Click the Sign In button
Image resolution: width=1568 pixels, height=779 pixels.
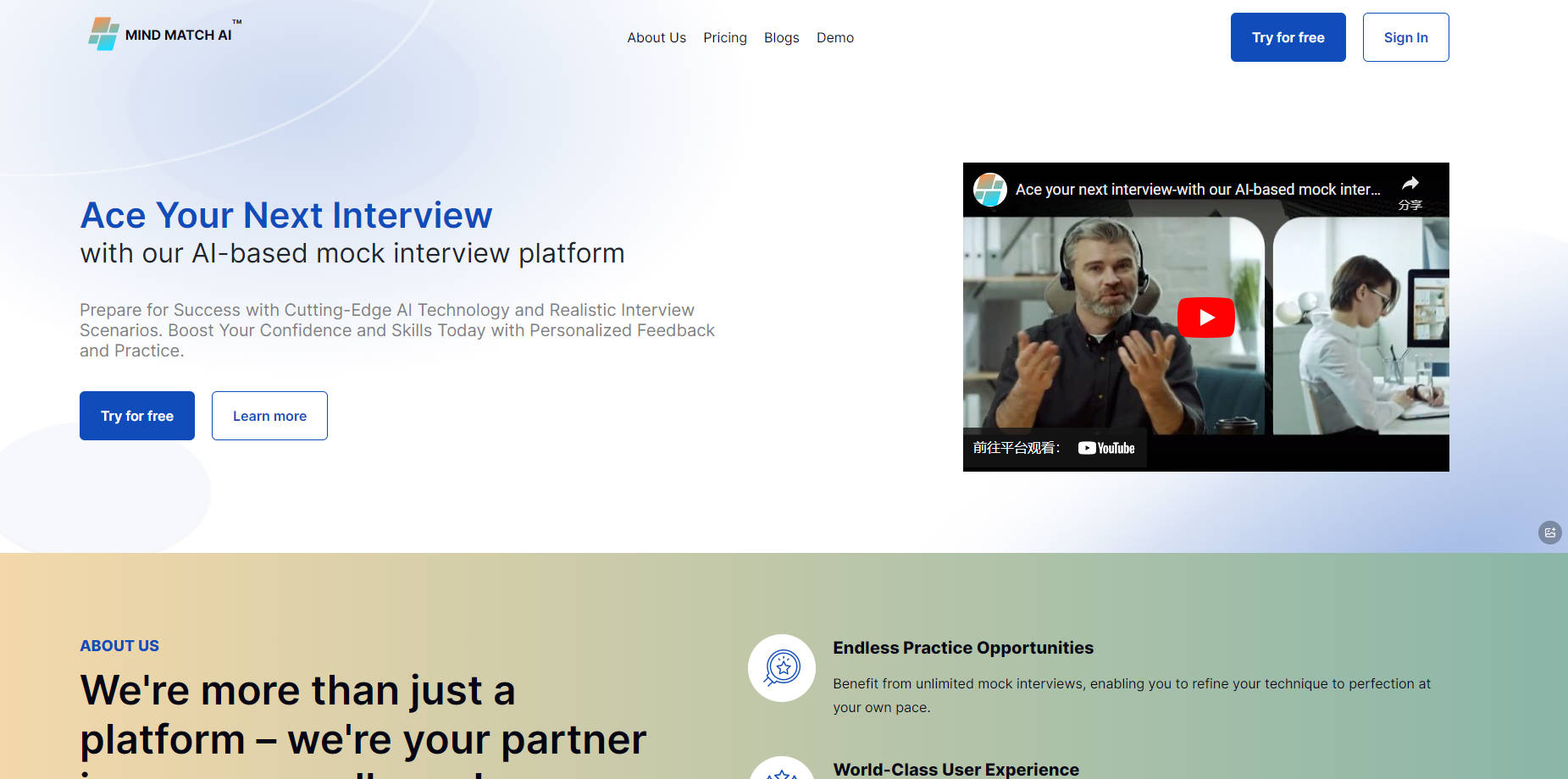click(x=1405, y=37)
